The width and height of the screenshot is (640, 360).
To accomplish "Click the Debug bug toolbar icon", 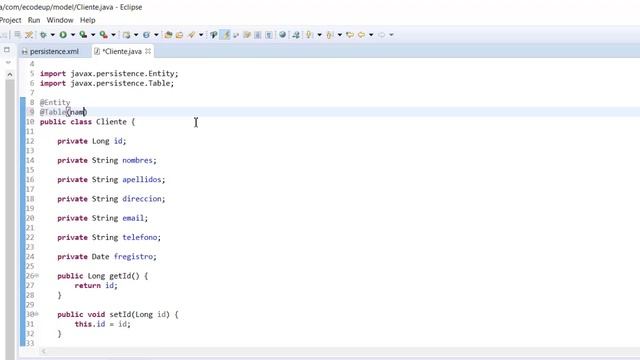I will (x=43, y=35).
